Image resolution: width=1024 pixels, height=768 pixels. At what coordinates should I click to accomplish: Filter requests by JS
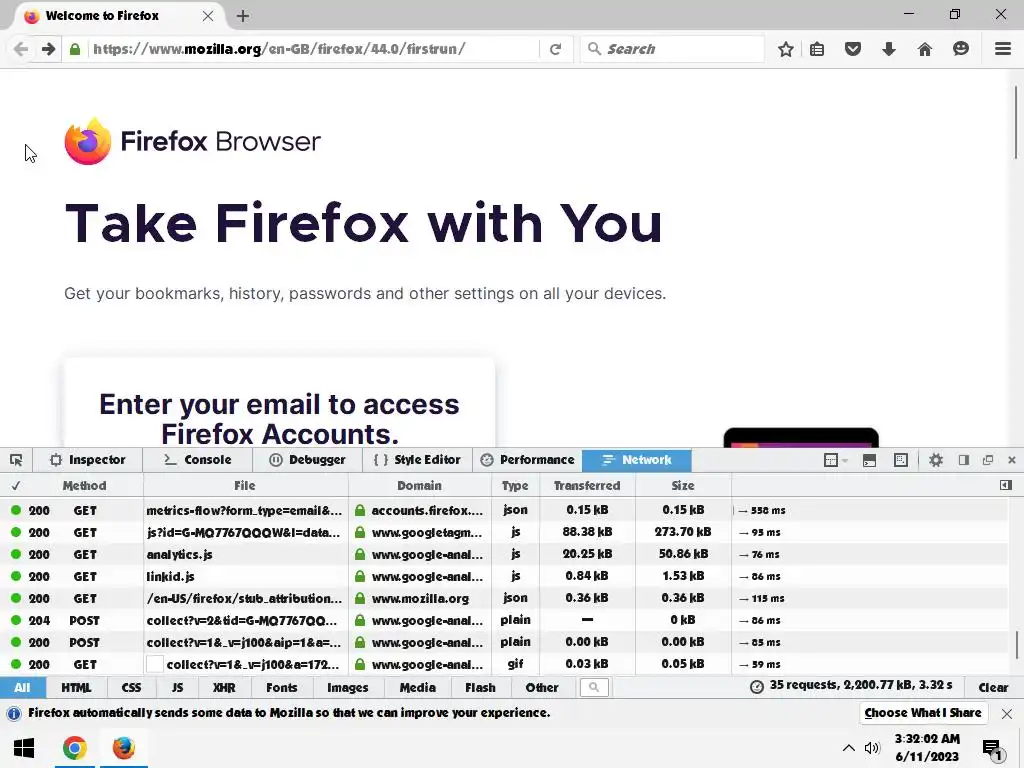tap(177, 688)
